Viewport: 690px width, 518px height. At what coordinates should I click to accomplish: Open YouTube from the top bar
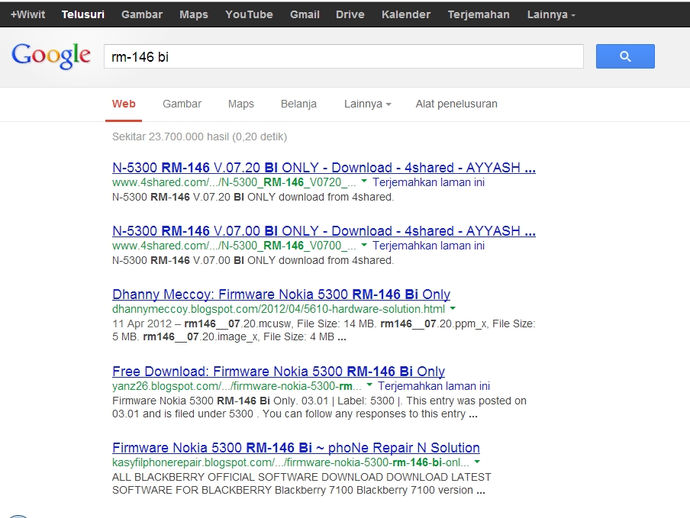[x=249, y=15]
